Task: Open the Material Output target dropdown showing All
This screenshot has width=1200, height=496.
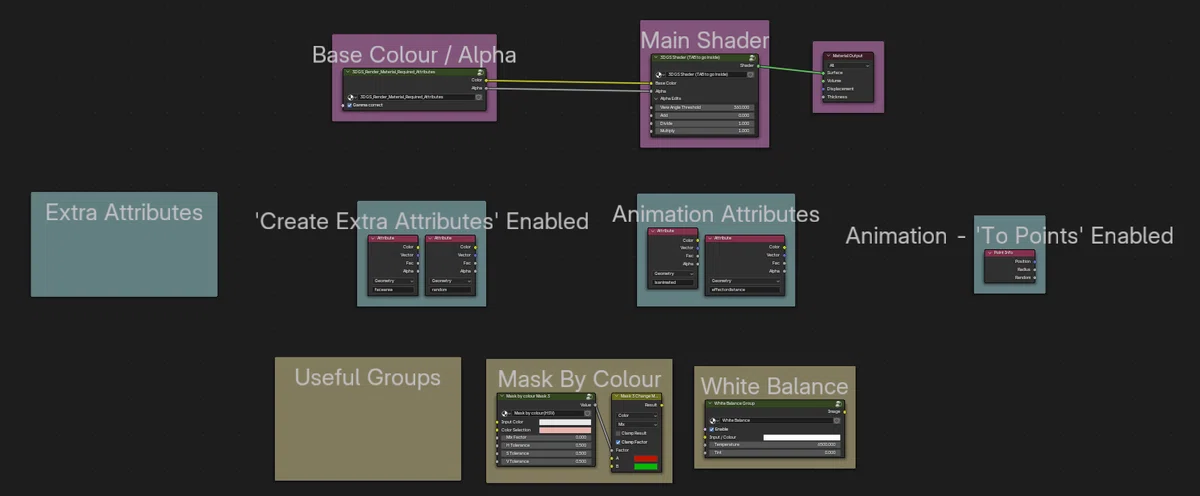Action: pos(849,65)
